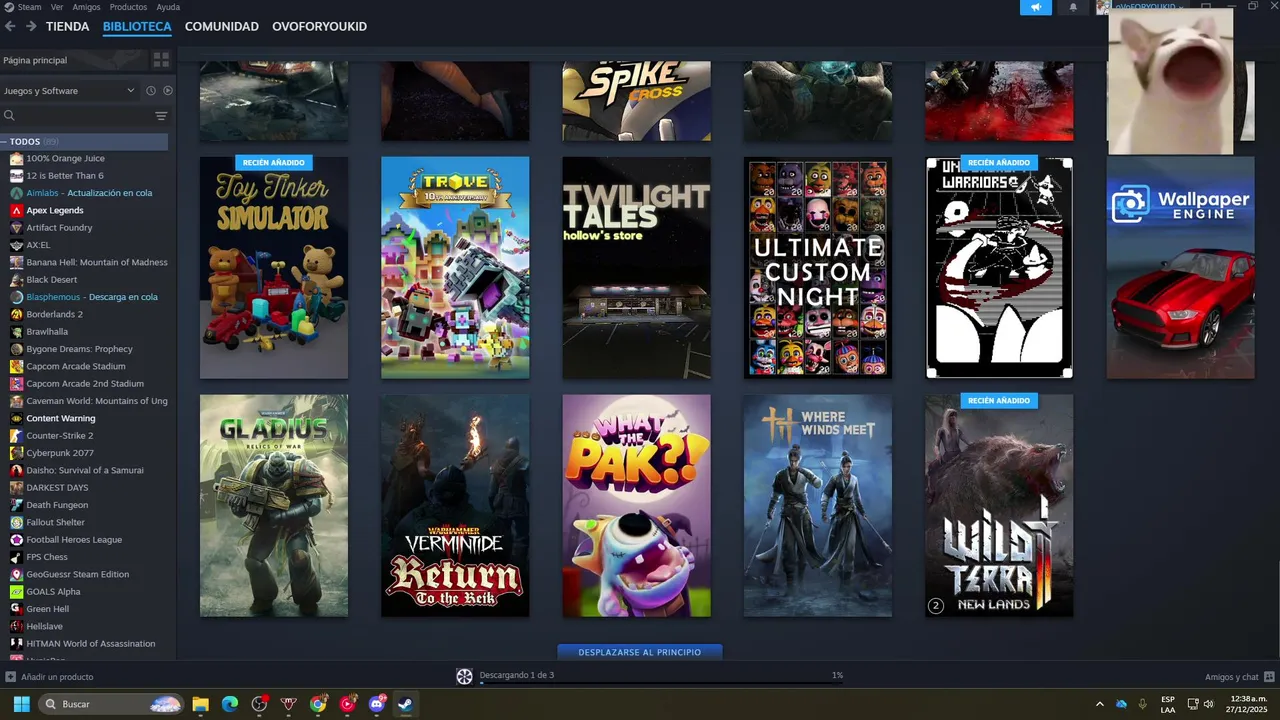Viewport: 1280px width, 720px height.
Task: Open the Wild Terra II New Lands cover
Action: 999,506
